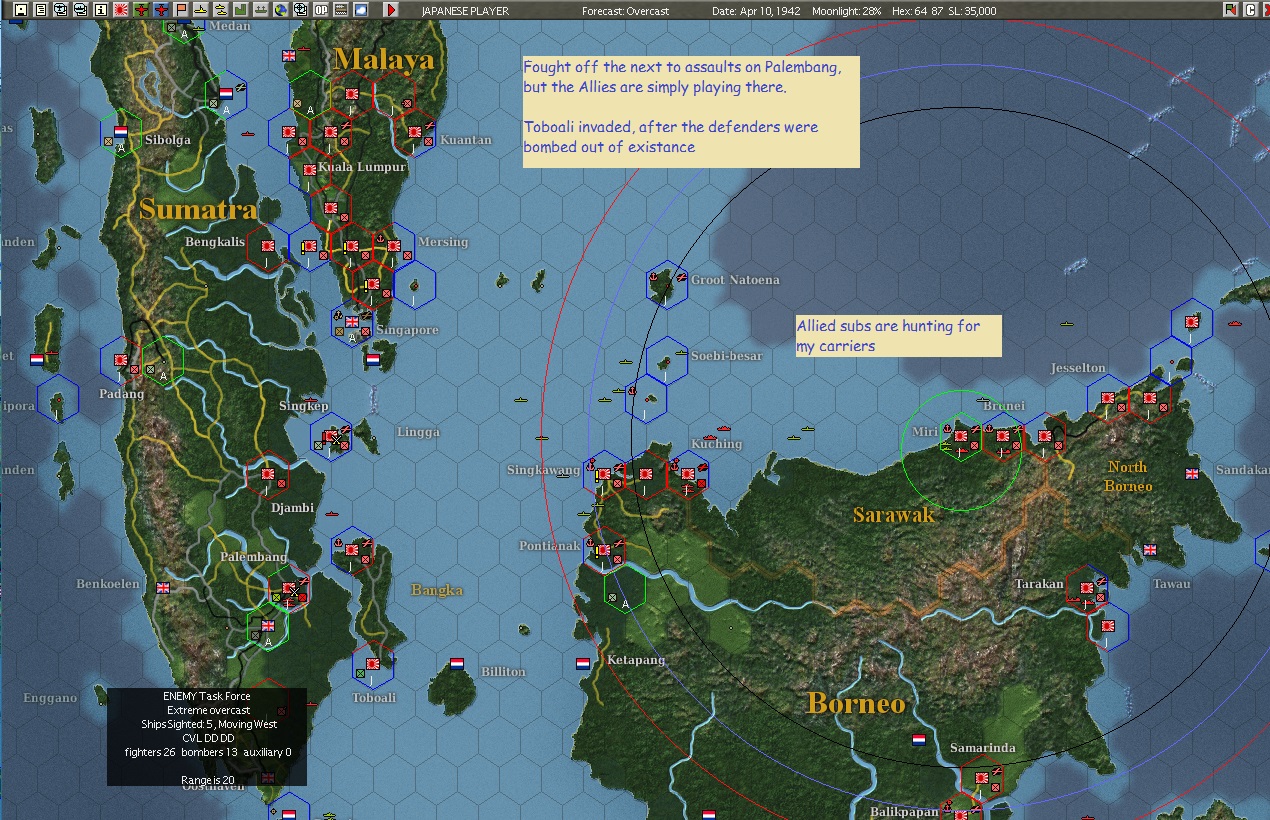The height and width of the screenshot is (820, 1270).
Task: Select red plane icon on blue background
Action: (161, 10)
